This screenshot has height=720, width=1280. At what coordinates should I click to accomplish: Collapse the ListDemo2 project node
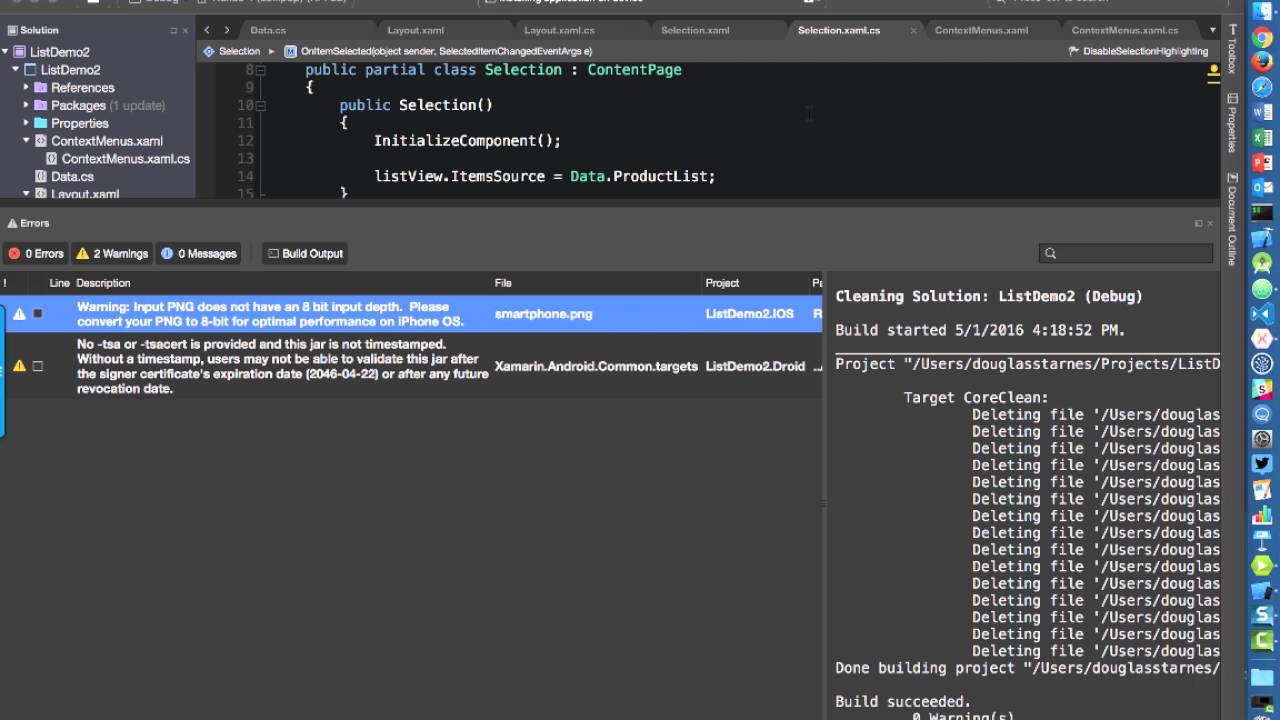(x=16, y=70)
